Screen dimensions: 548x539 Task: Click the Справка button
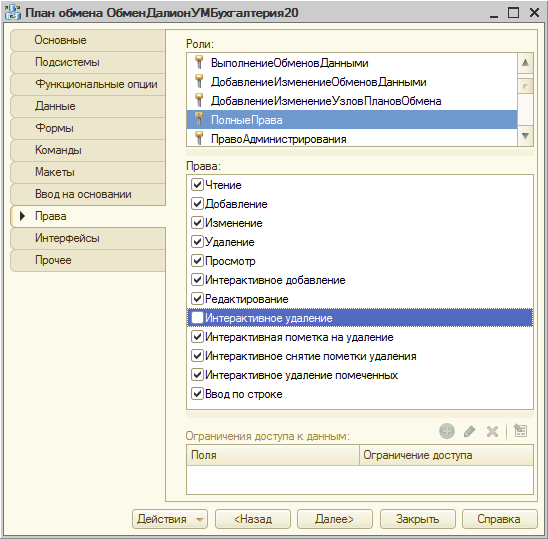click(499, 519)
